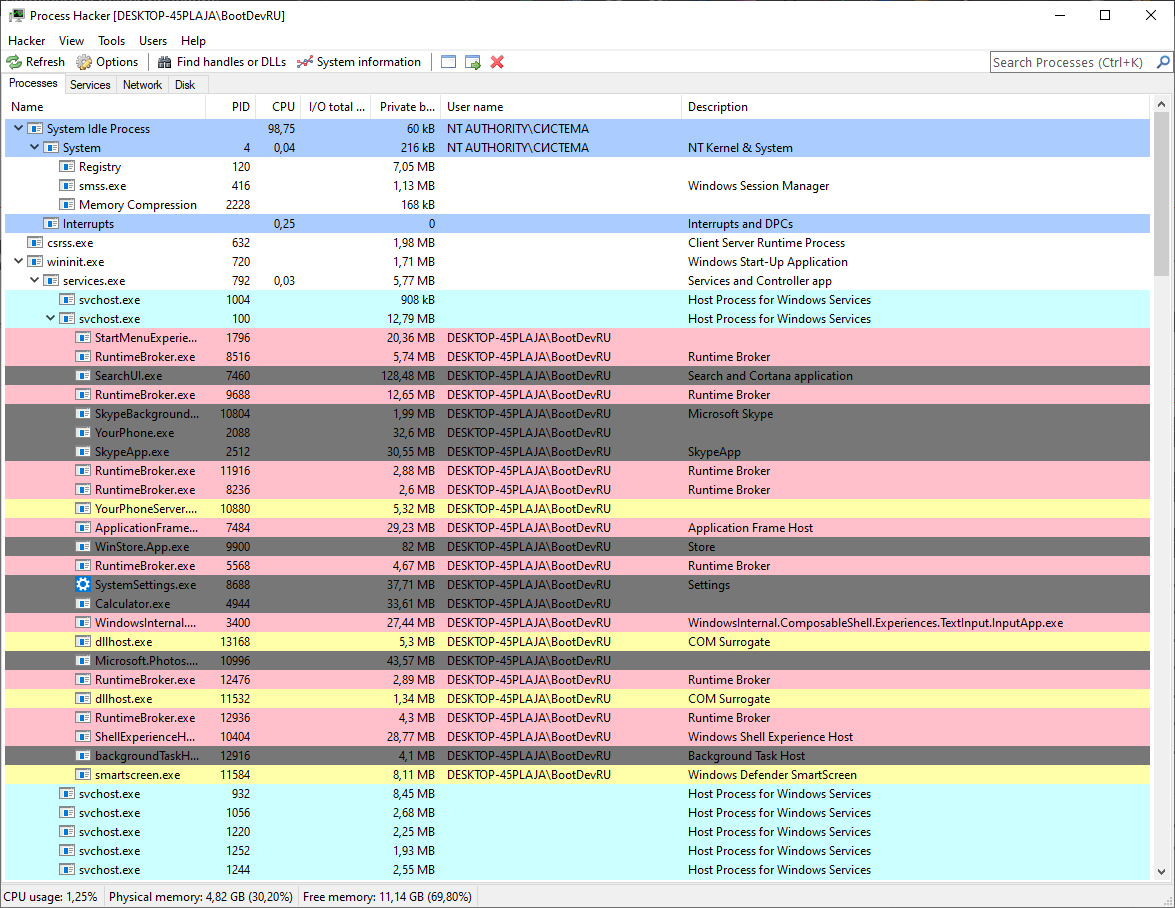
Task: Click the vertical scrollbar down arrow
Action: coord(1162,871)
